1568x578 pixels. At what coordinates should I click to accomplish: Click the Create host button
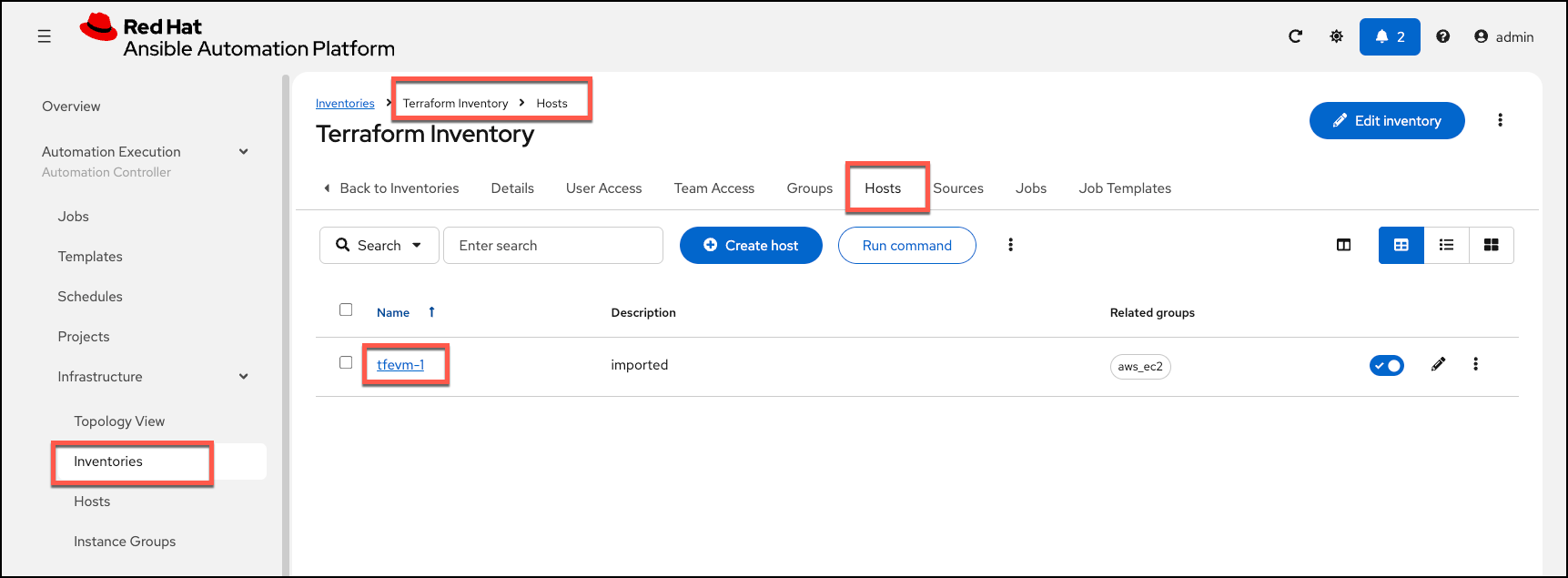(x=751, y=245)
